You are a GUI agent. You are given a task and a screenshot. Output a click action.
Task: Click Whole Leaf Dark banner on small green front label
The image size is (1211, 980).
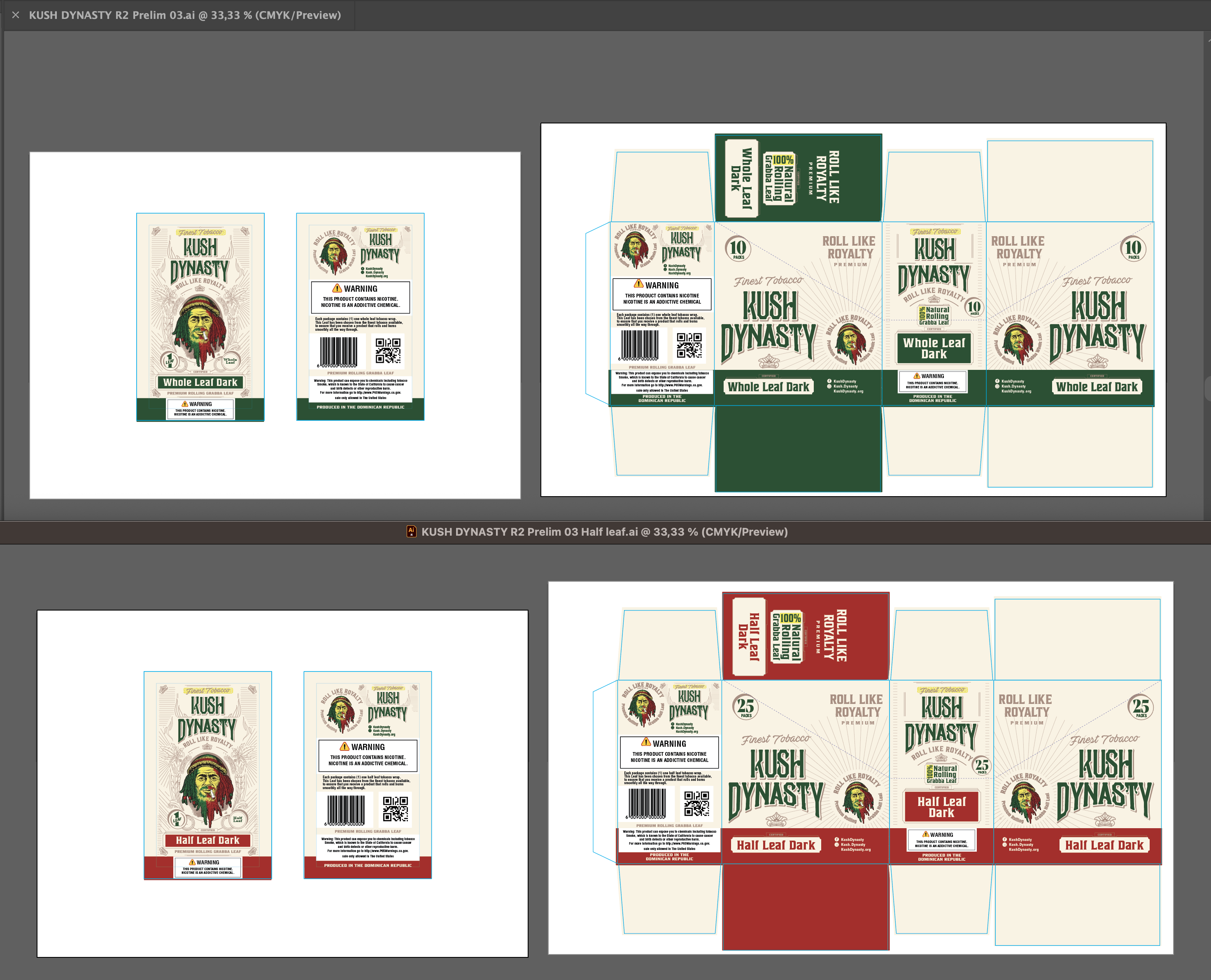(x=200, y=382)
